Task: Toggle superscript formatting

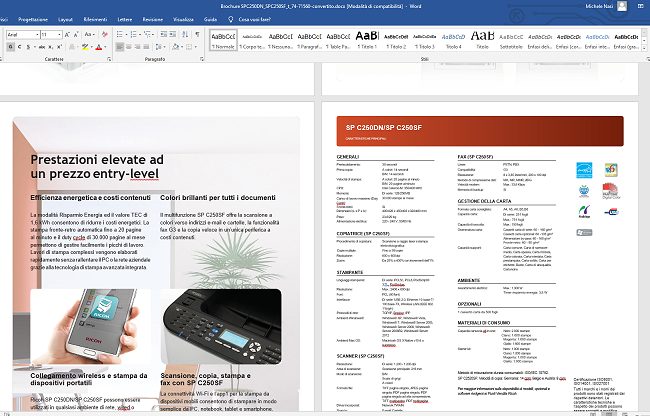Action: [59, 47]
